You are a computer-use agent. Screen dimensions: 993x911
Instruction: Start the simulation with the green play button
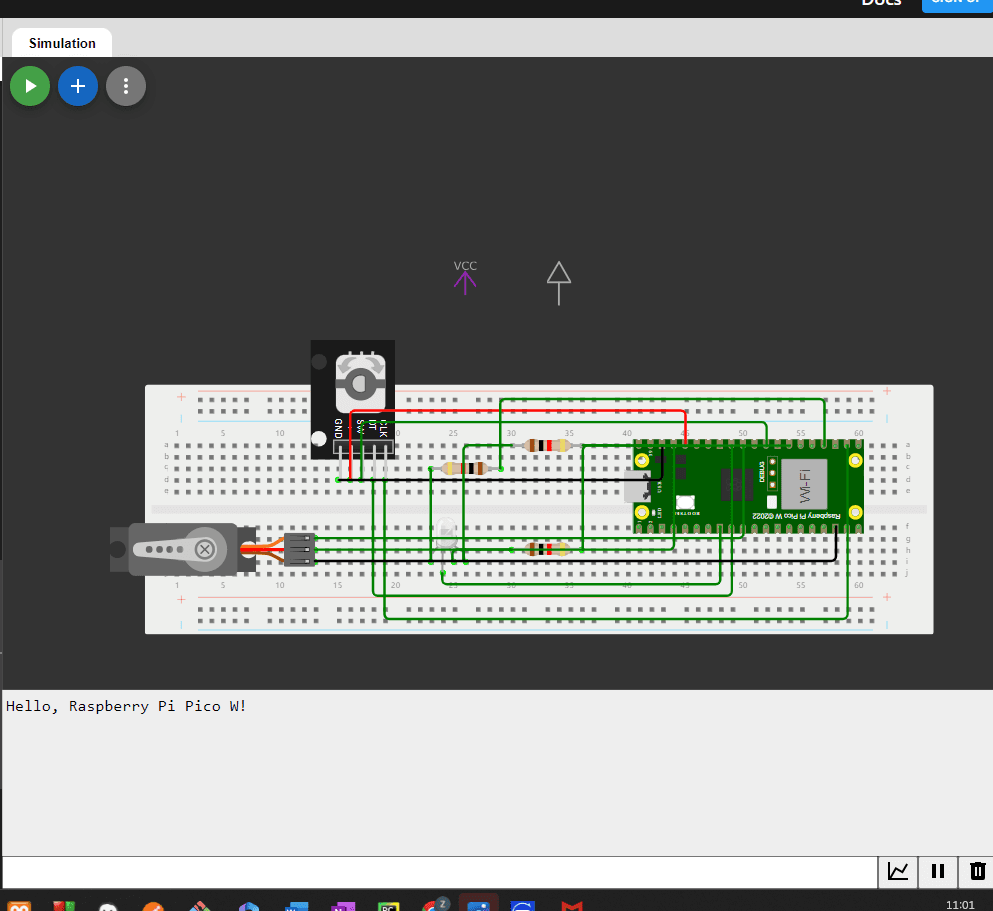pos(30,86)
